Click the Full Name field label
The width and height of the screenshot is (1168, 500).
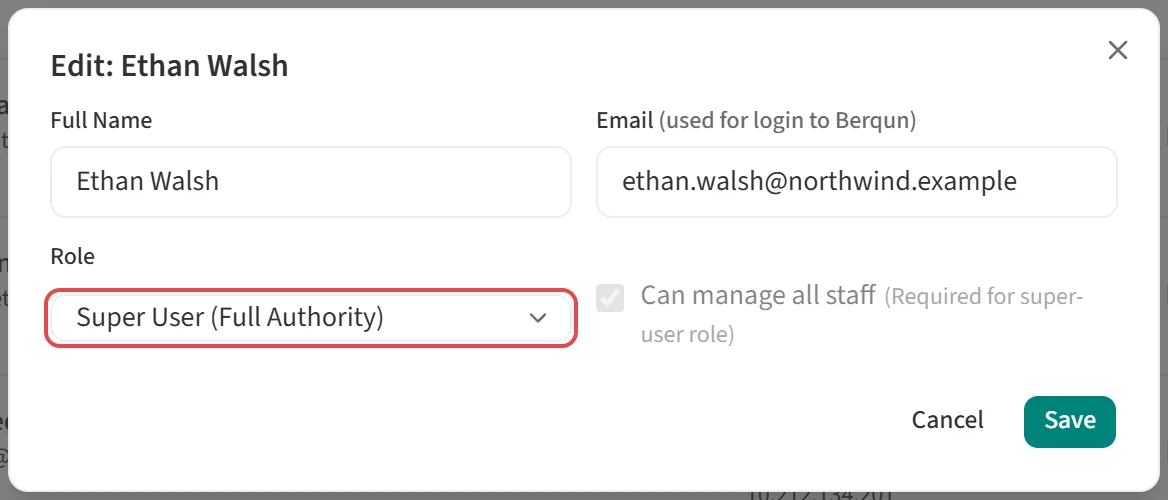(x=101, y=120)
